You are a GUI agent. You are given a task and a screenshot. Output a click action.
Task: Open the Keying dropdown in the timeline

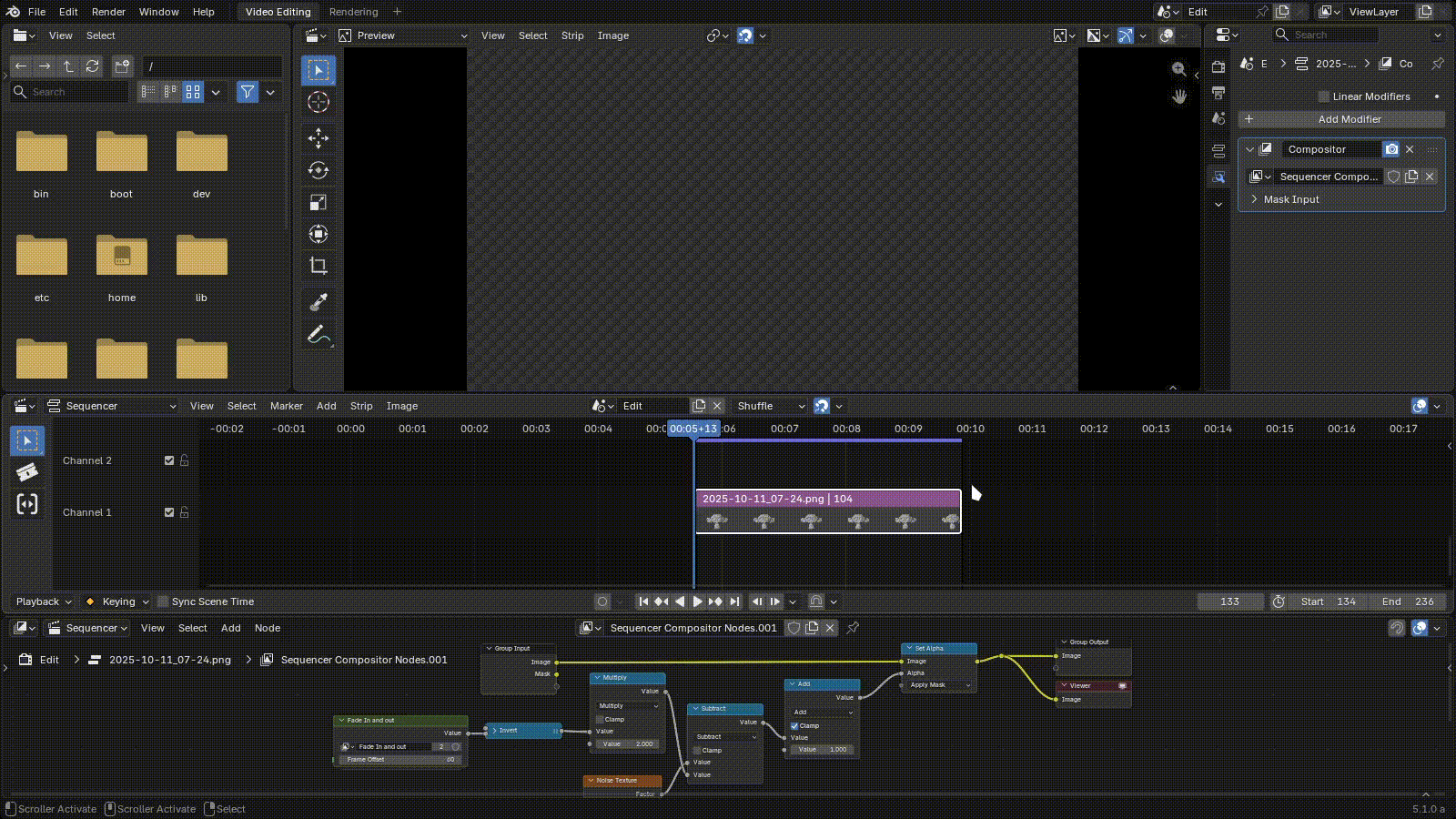pyautogui.click(x=116, y=602)
